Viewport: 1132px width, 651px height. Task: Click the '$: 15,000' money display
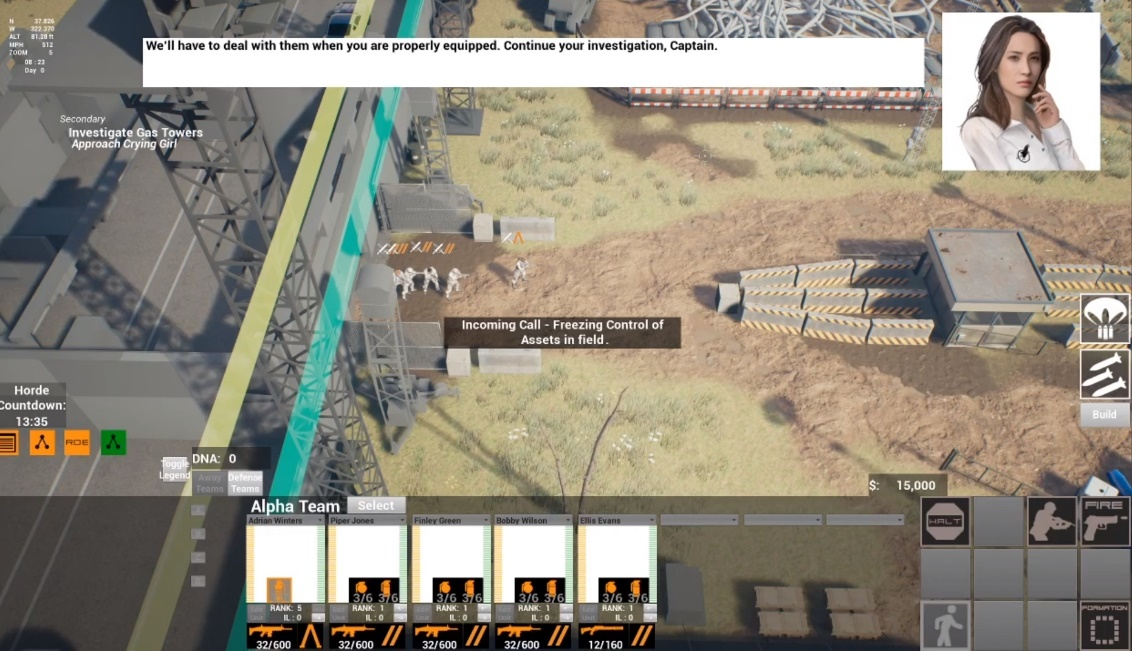pyautogui.click(x=907, y=485)
